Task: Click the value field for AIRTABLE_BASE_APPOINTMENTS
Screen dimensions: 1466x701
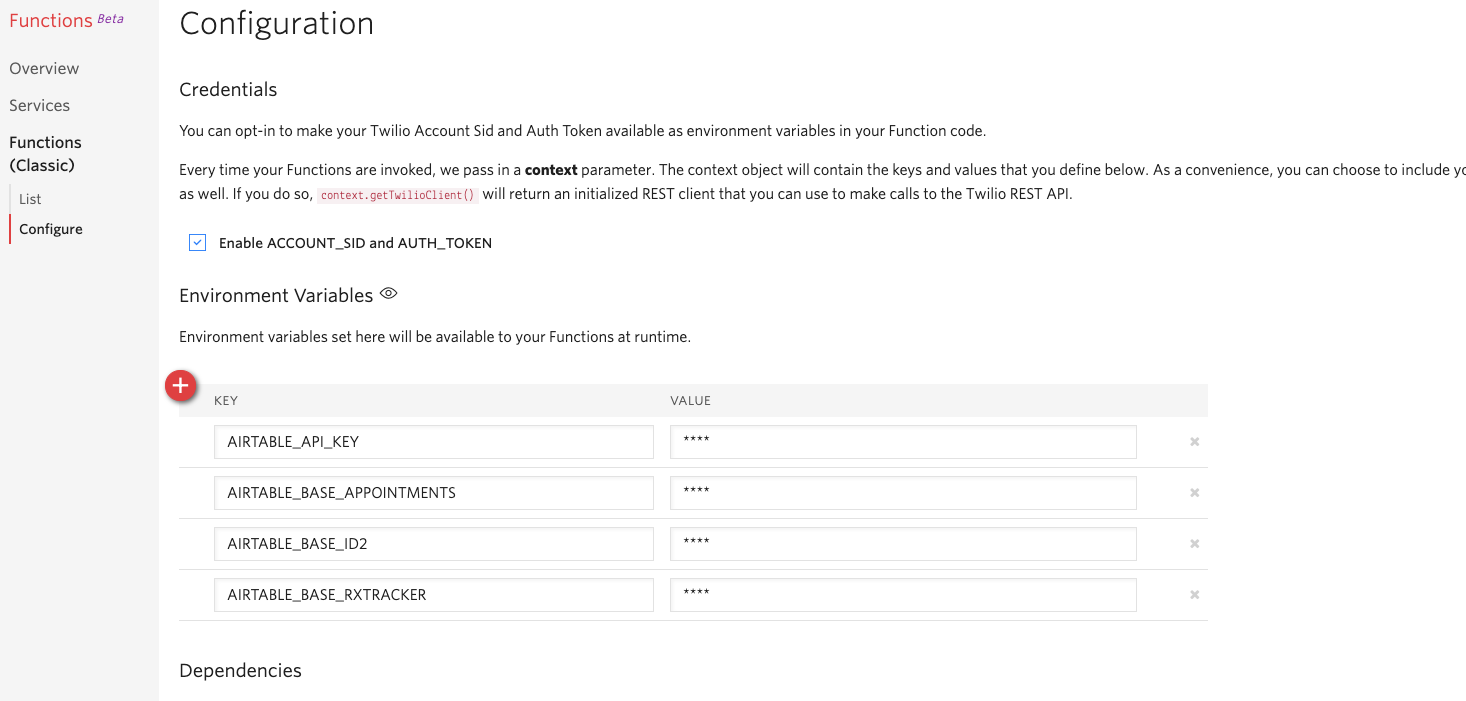Action: tap(903, 493)
